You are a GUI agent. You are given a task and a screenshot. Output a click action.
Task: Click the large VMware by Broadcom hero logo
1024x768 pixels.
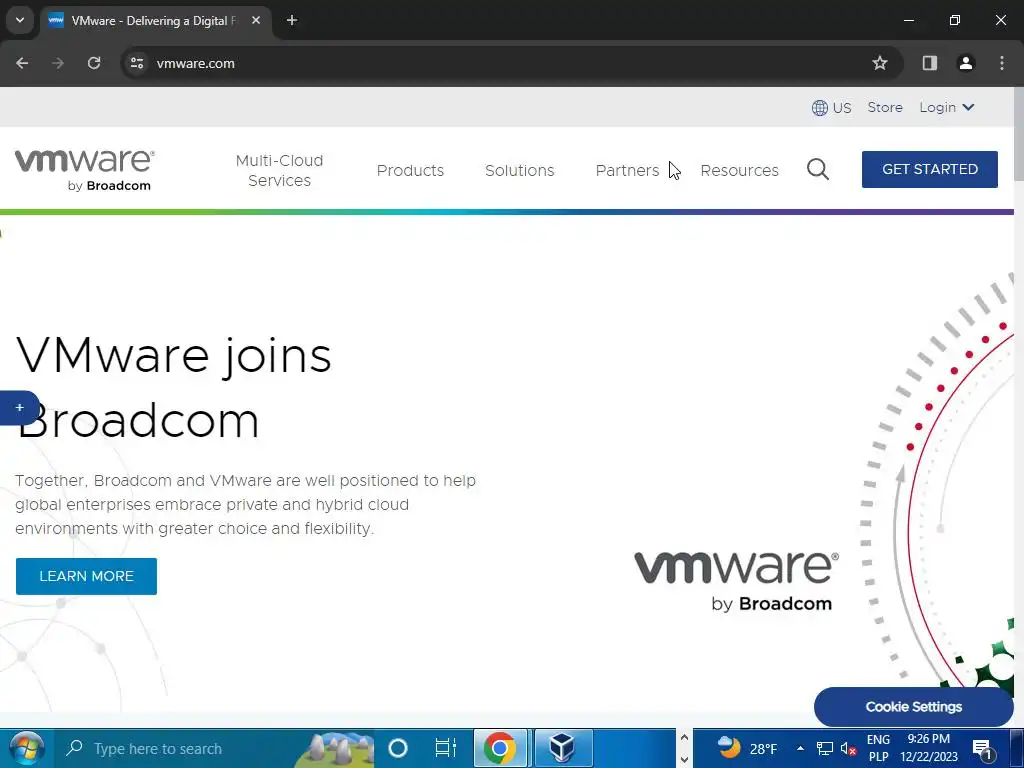737,581
